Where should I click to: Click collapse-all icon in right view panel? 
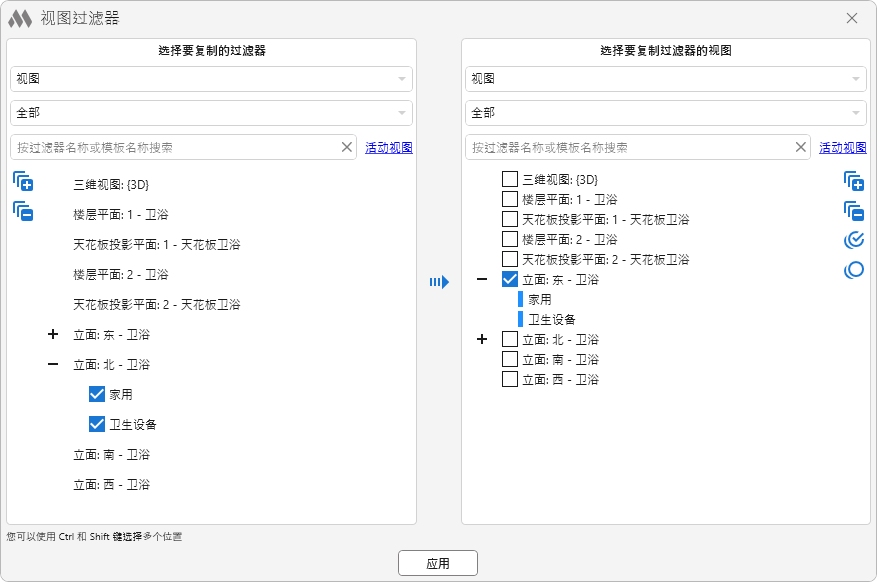(x=853, y=211)
